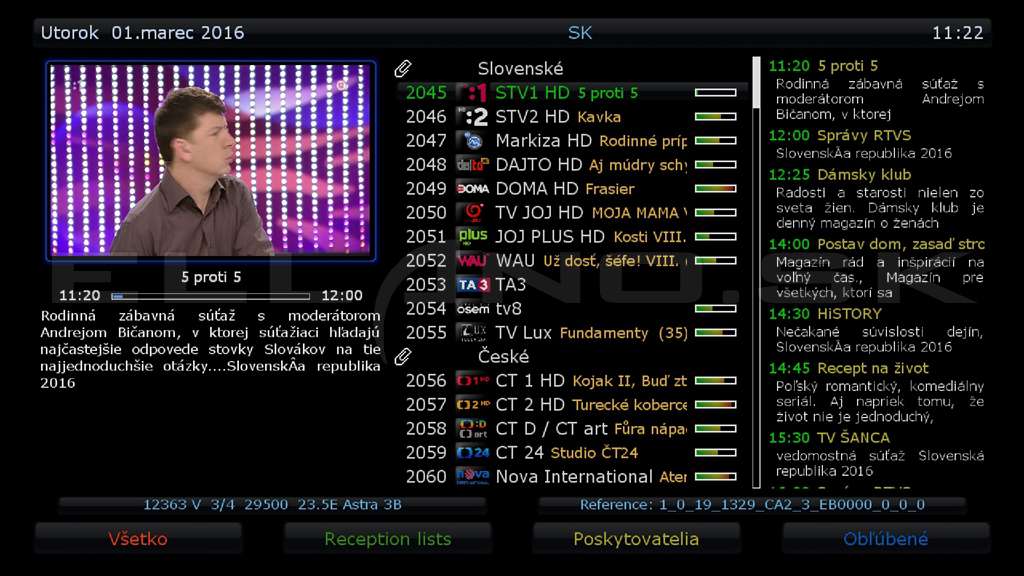The width and height of the screenshot is (1024, 576).
Task: Select channel 2052 WAU
Action: coord(571,261)
